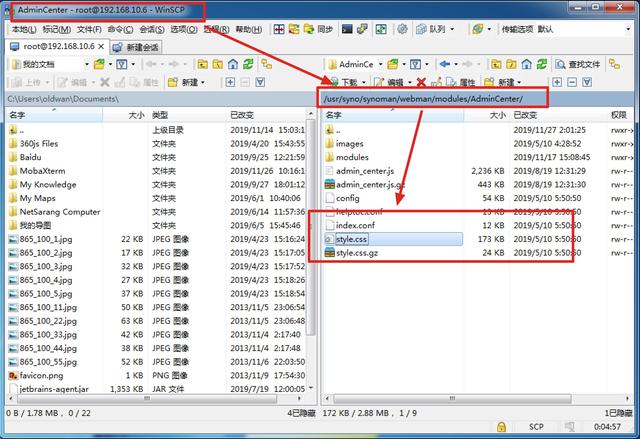Image resolution: width=640 pixels, height=439 pixels.
Task: Click the local panel vertical scrollbar
Action: click(x=311, y=228)
